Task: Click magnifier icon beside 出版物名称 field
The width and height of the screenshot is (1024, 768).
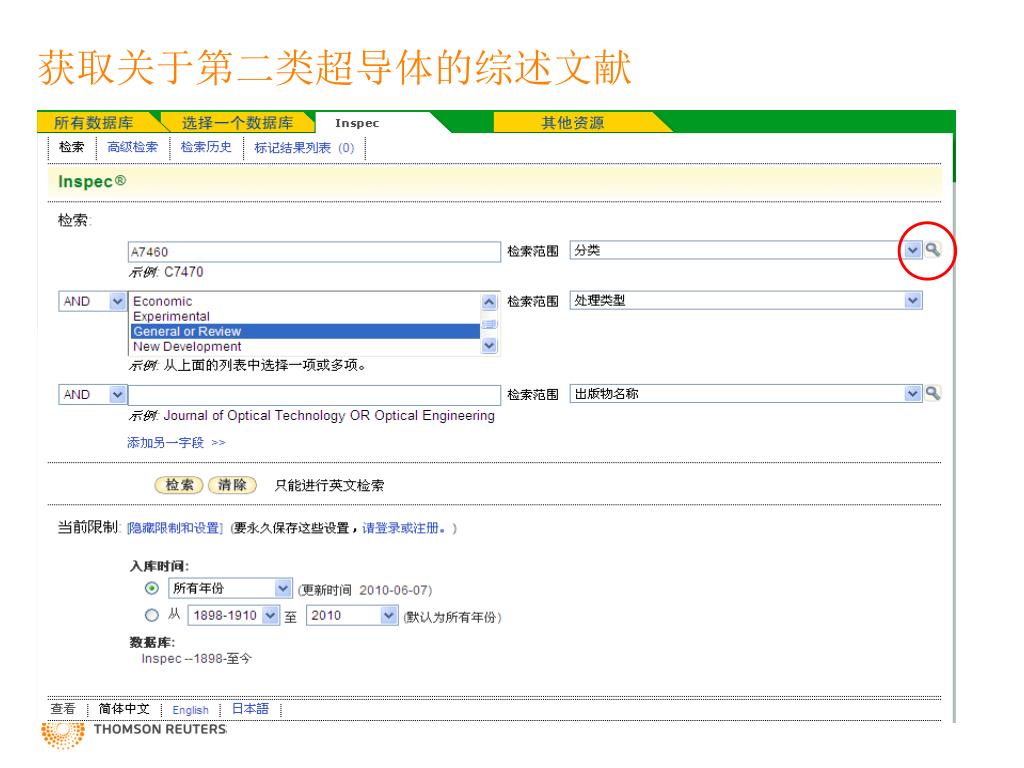Action: tap(933, 393)
